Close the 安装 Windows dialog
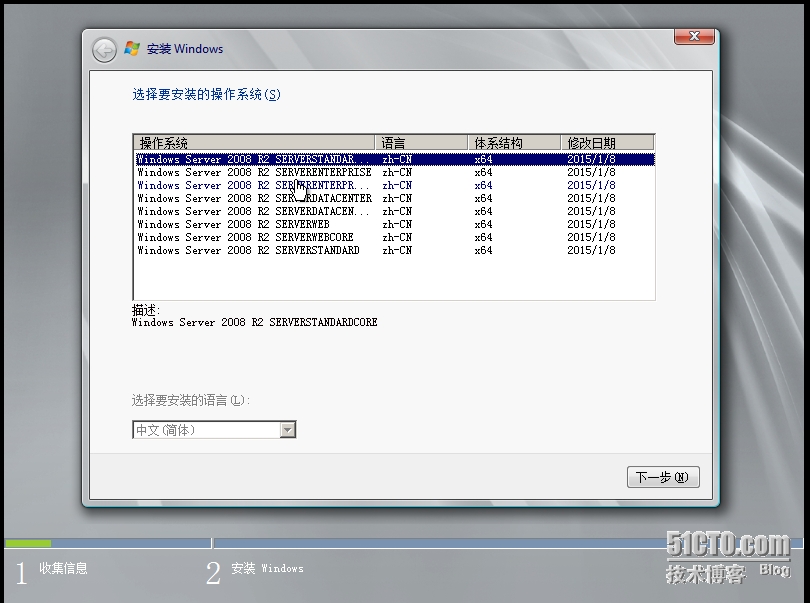Screen dimensions: 810x603 click(694, 36)
